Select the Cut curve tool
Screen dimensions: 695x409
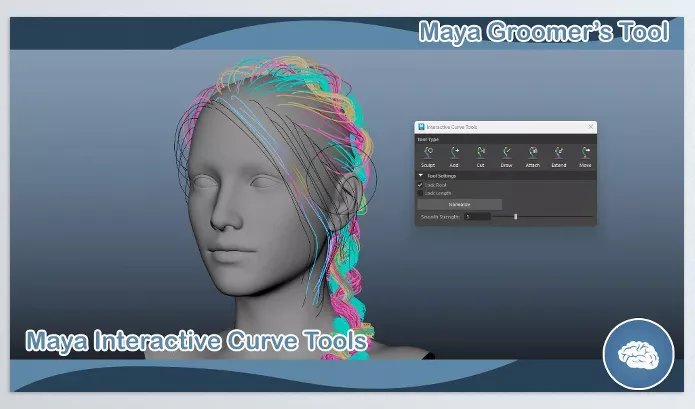pyautogui.click(x=480, y=157)
